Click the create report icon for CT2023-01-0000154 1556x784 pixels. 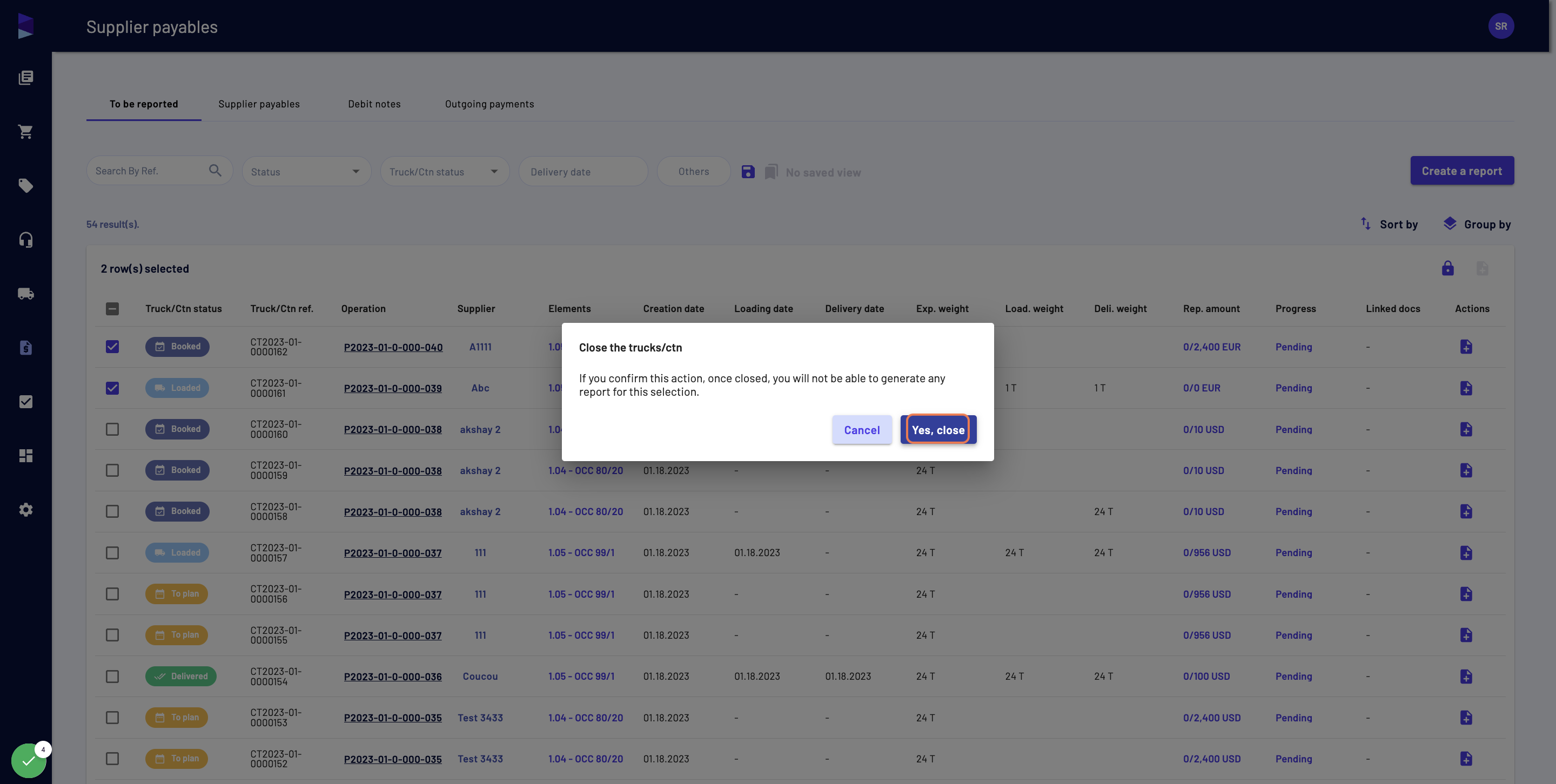coord(1466,677)
